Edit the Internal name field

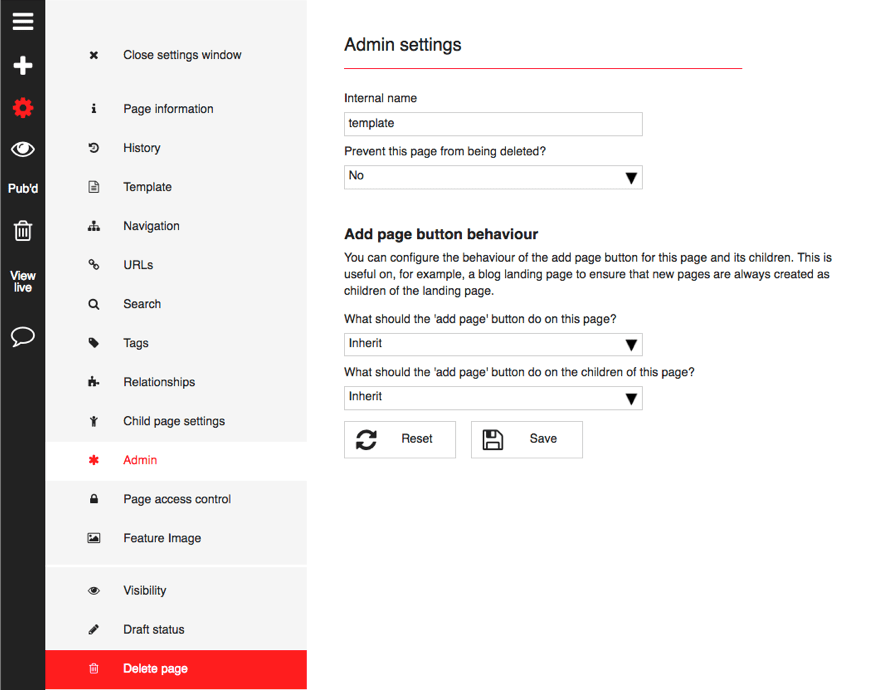point(493,124)
